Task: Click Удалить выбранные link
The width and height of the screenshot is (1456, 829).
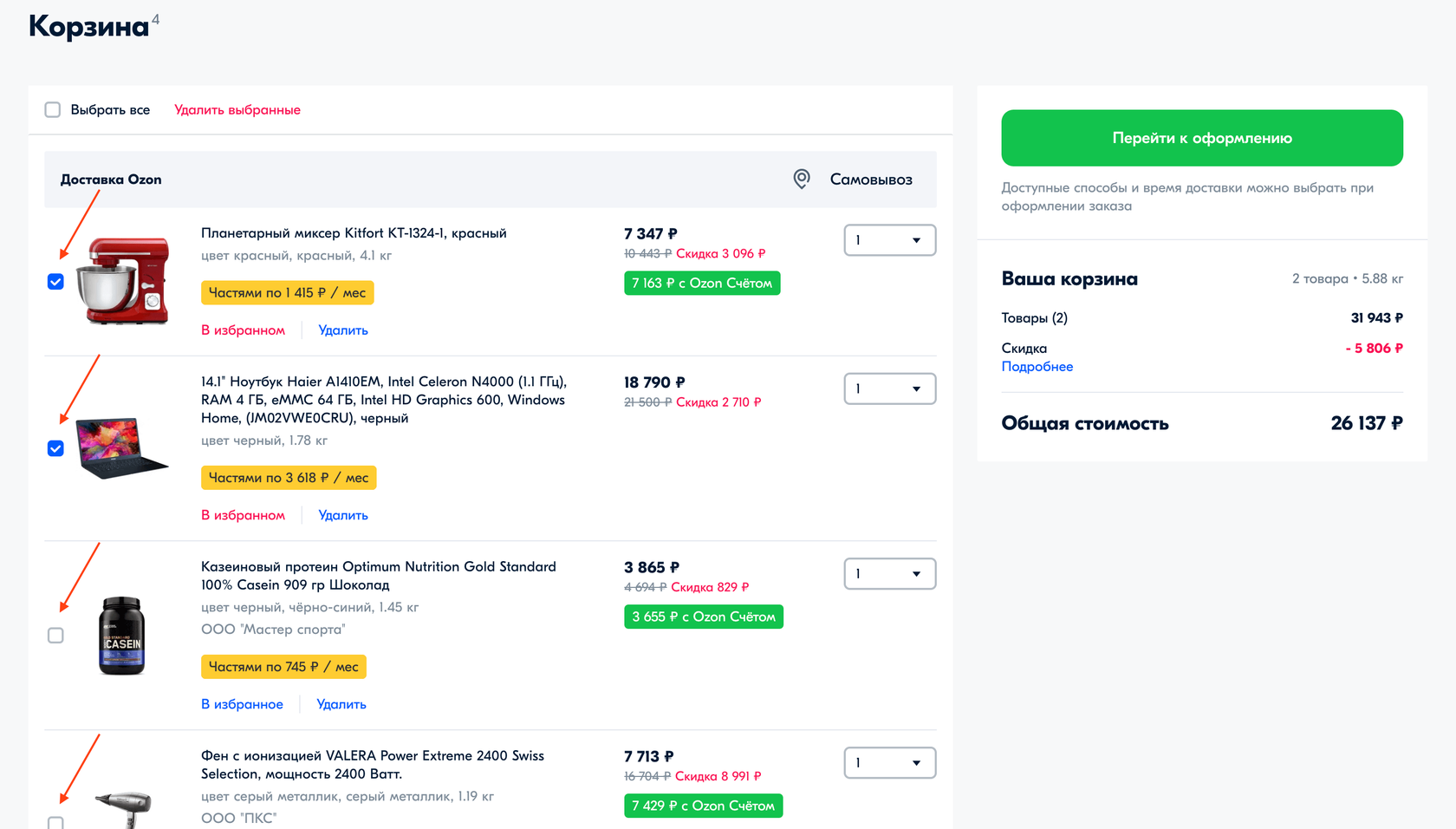Action: pyautogui.click(x=237, y=110)
